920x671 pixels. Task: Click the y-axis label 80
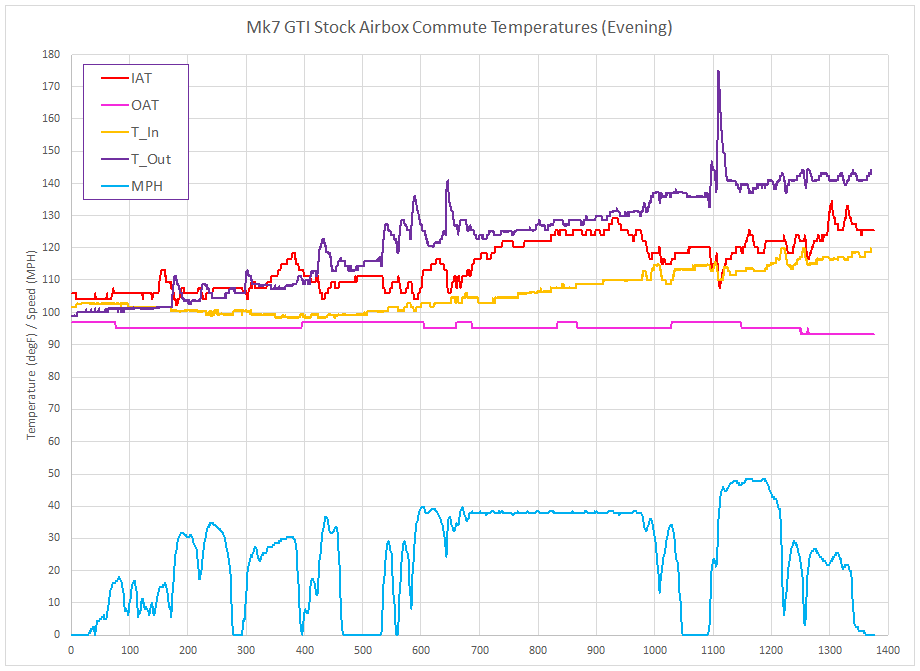[53, 377]
